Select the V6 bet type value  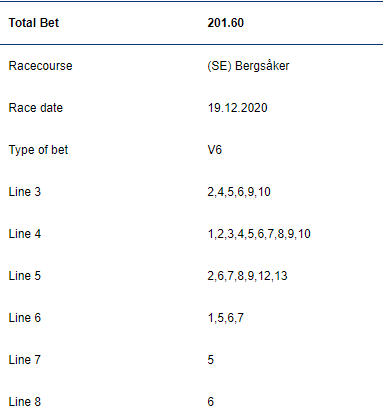[215, 150]
